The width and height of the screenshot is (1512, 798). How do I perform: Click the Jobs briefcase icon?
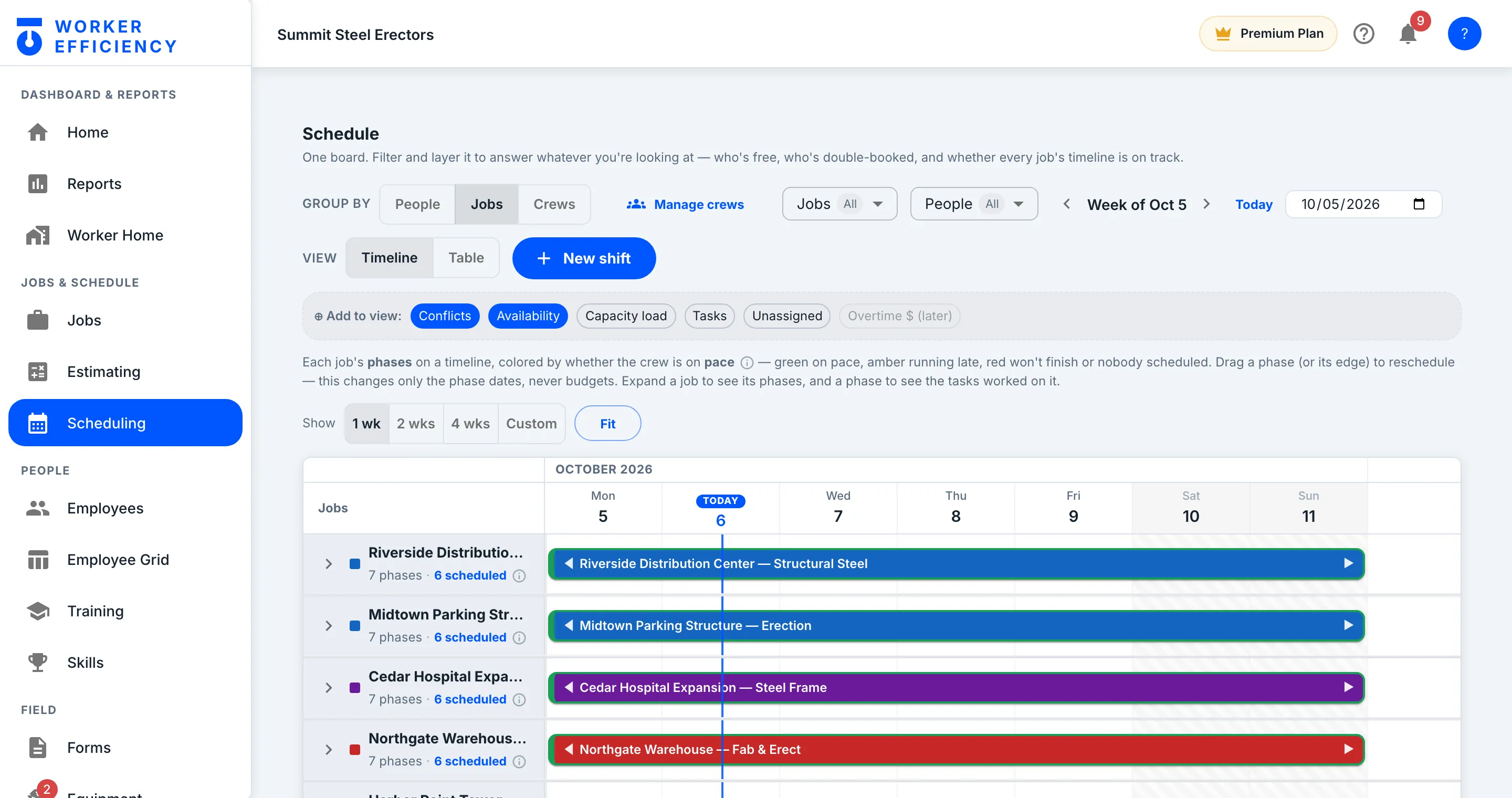(38, 320)
